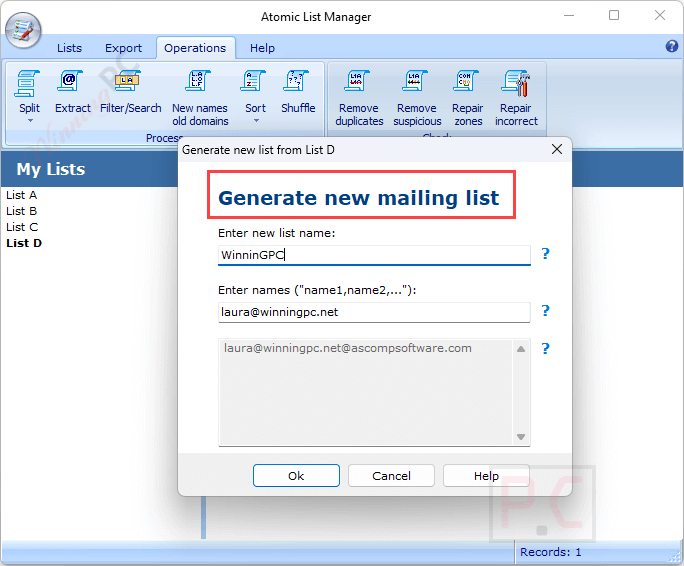Confirm the dialog with Ok
The image size is (684, 566).
pos(296,476)
